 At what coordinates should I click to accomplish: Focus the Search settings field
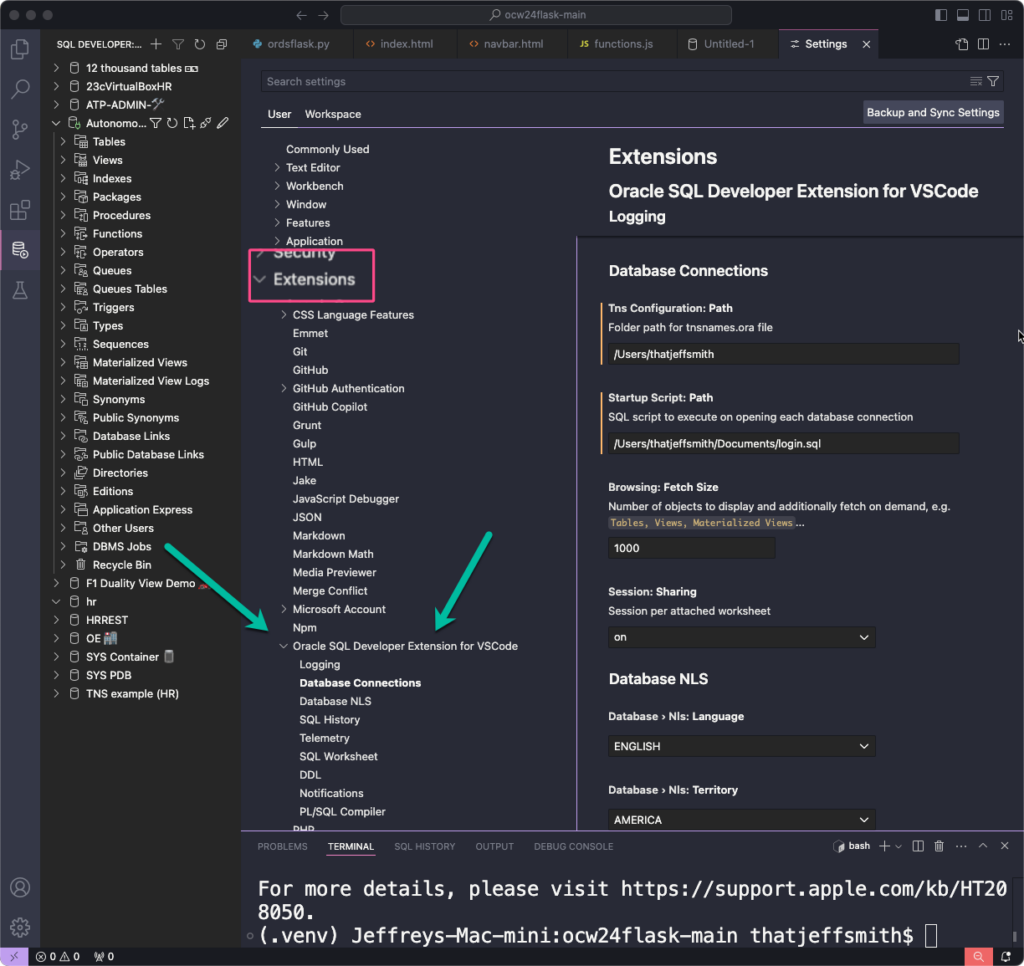(x=613, y=82)
